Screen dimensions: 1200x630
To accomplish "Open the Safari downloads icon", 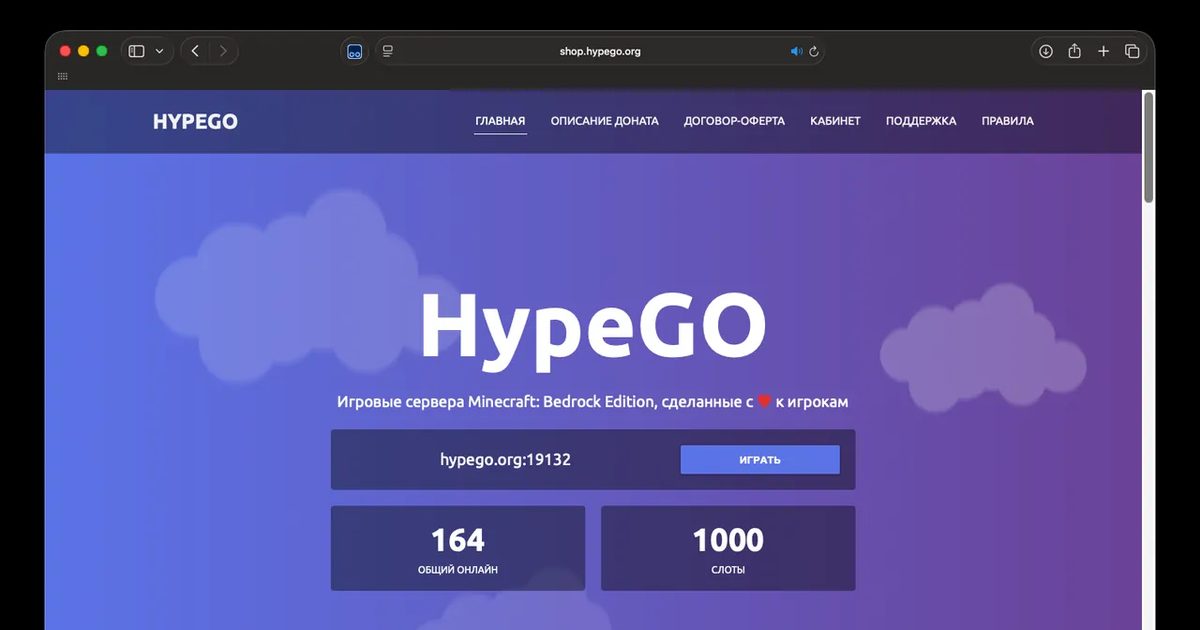I will [x=1046, y=51].
